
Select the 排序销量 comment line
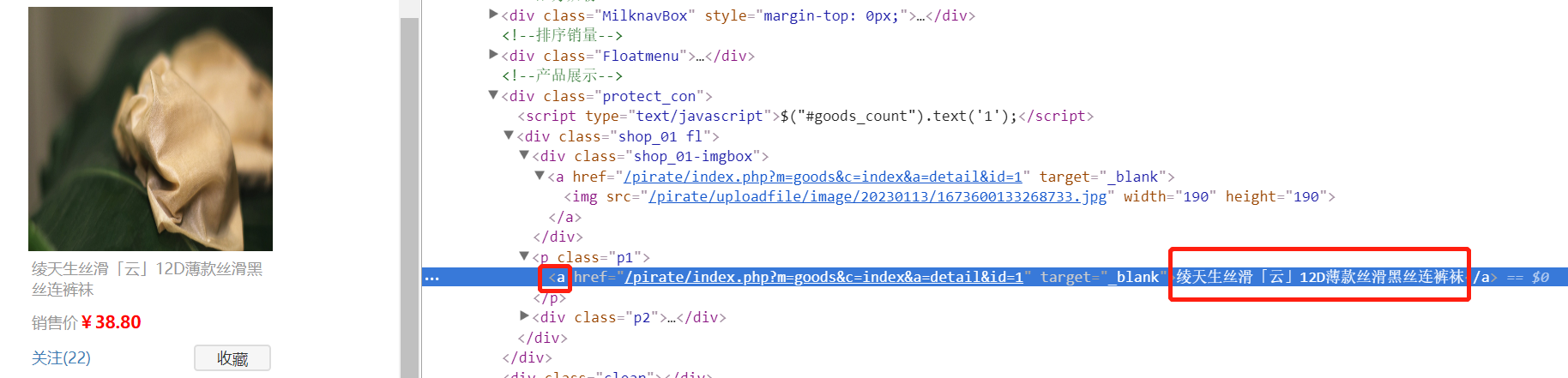(x=562, y=35)
